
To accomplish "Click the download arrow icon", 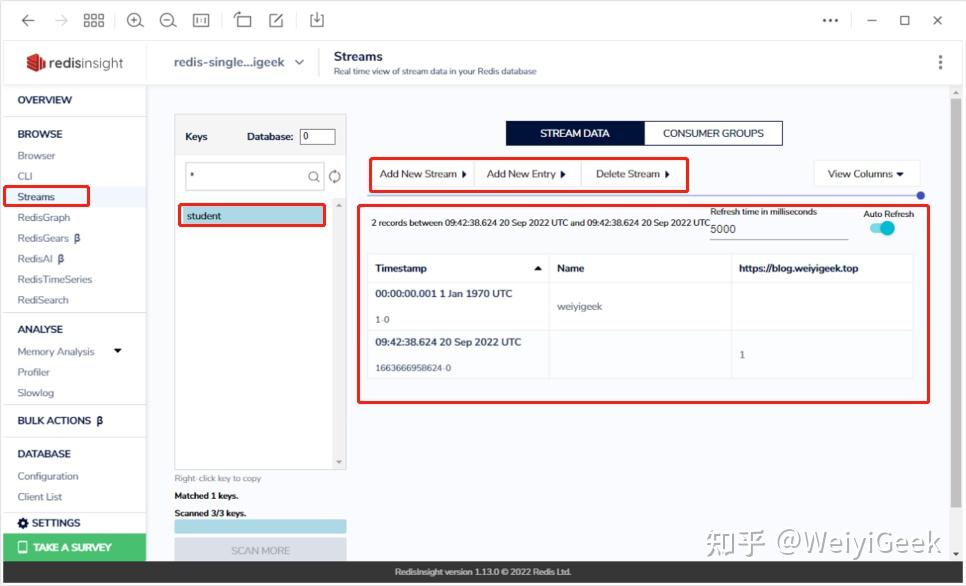I will tap(317, 20).
